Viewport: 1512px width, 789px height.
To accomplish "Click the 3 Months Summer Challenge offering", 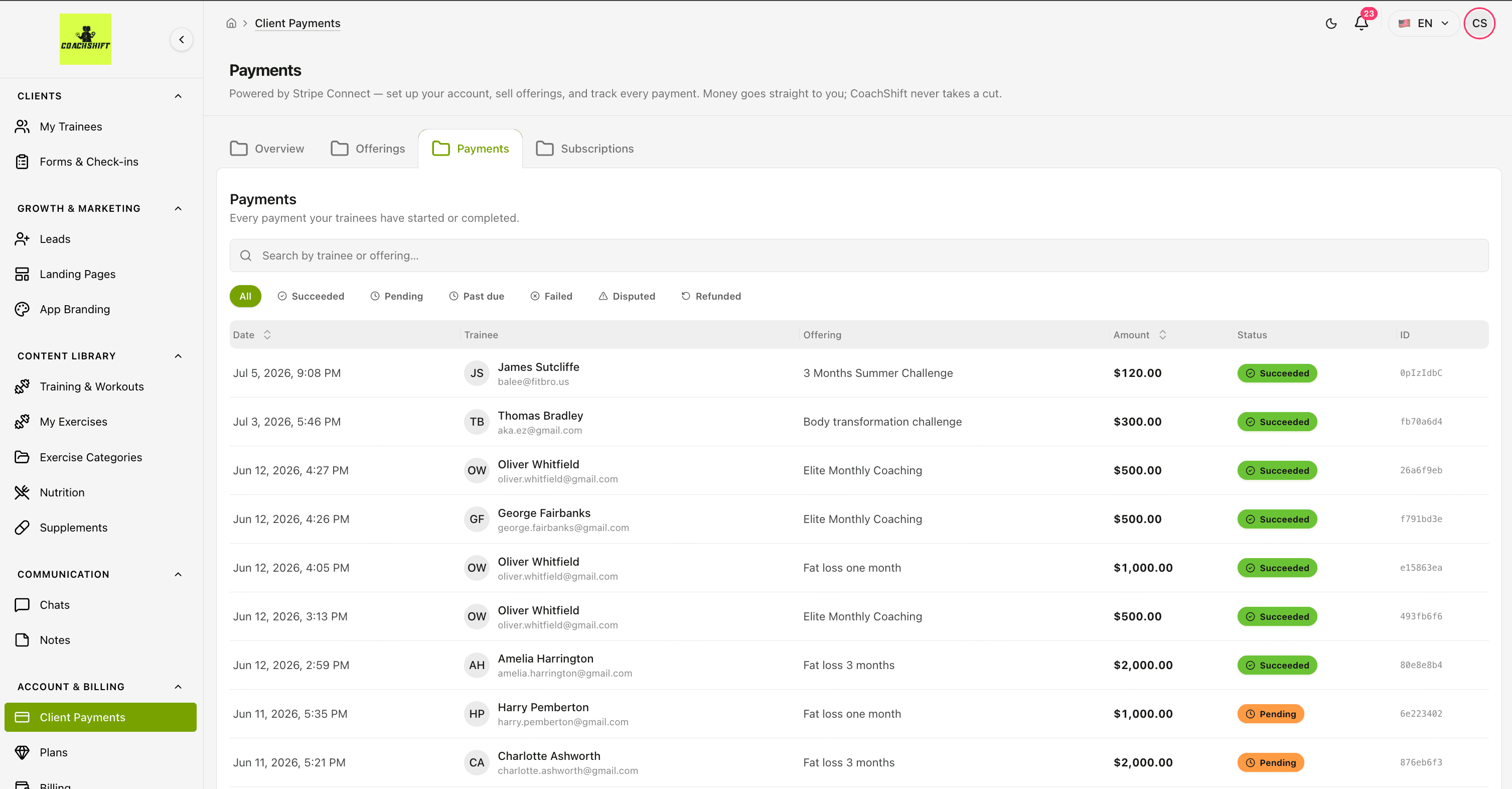I will coord(878,373).
